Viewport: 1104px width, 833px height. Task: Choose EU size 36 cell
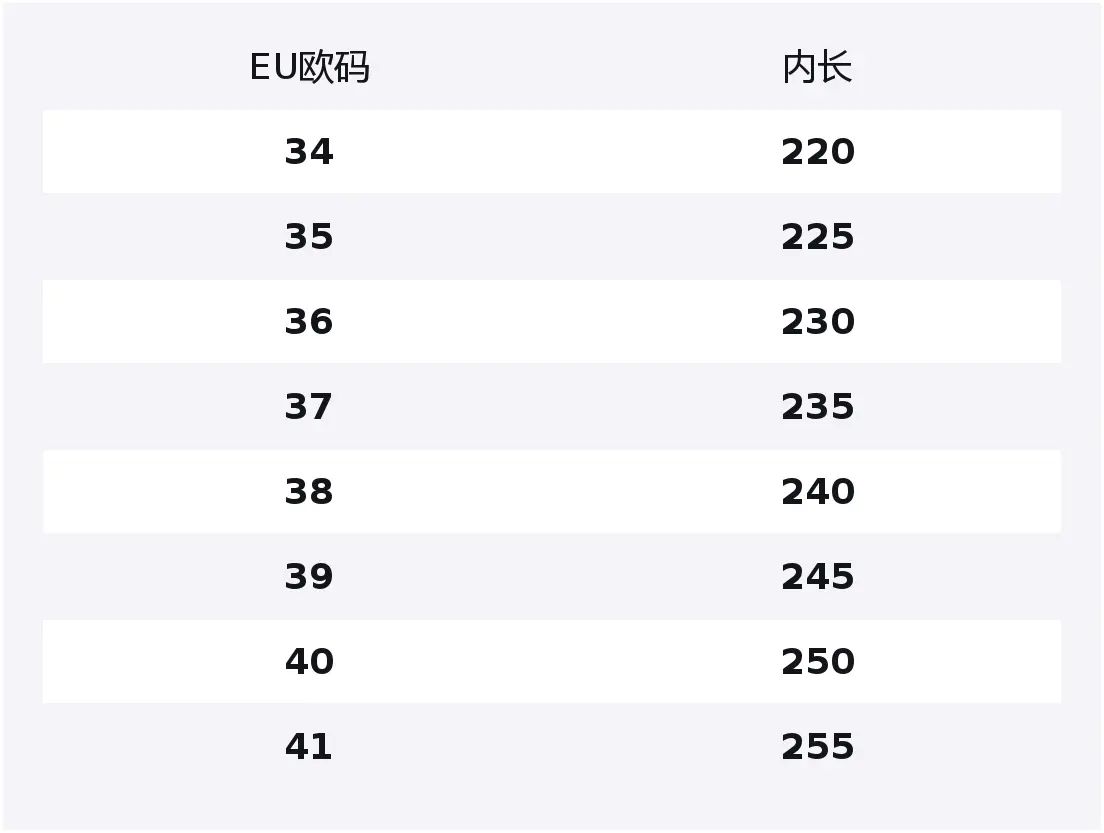click(309, 322)
